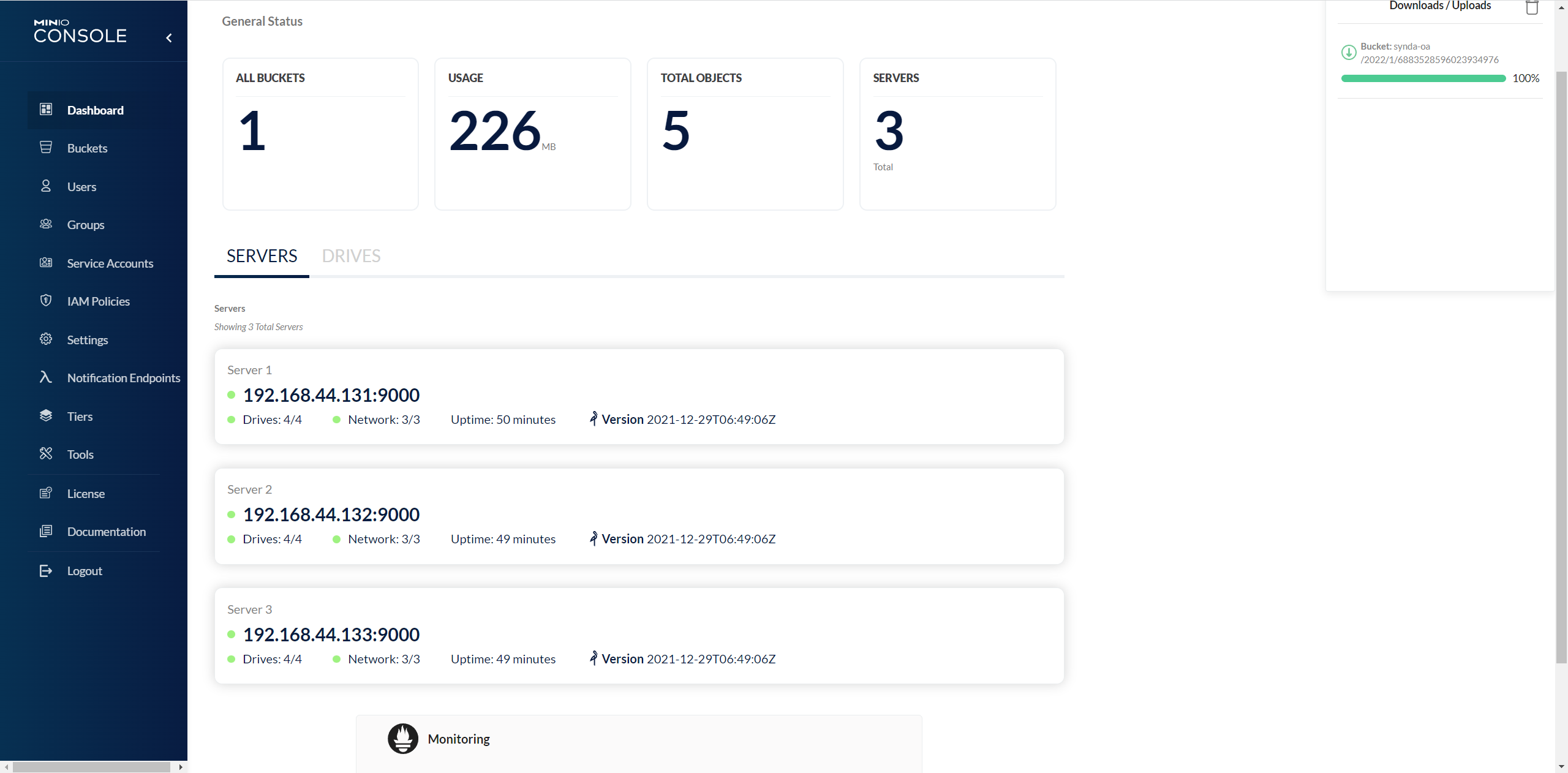Open the Service Accounts page
The width and height of the screenshot is (1568, 773).
(x=110, y=263)
